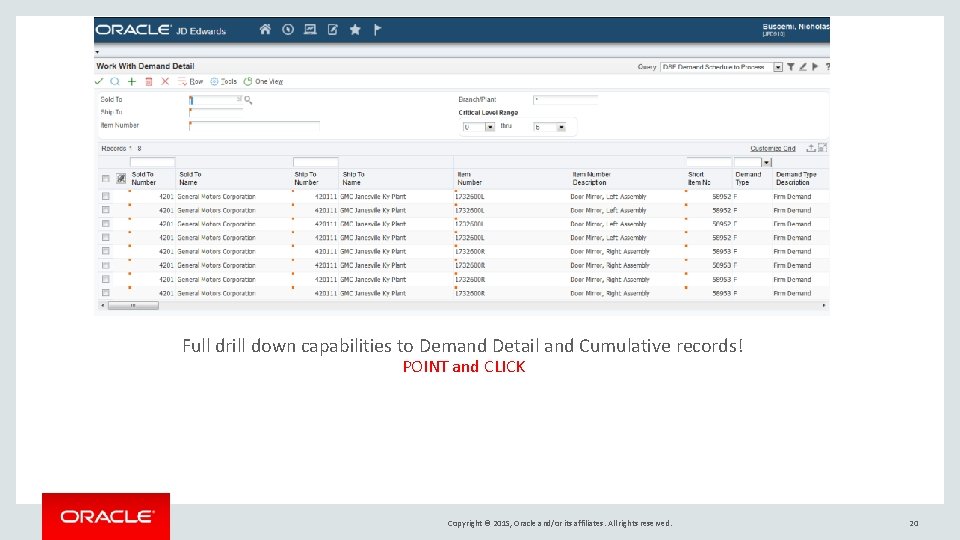Open the One View menu
This screenshot has width=960, height=540.
tap(263, 81)
